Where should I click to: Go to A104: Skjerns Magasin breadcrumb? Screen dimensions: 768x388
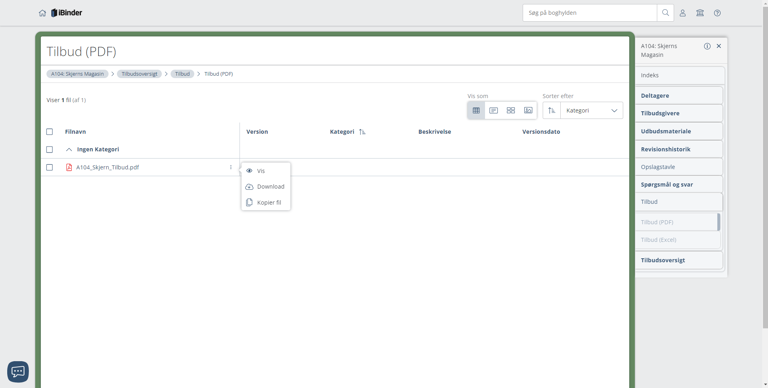click(x=77, y=74)
